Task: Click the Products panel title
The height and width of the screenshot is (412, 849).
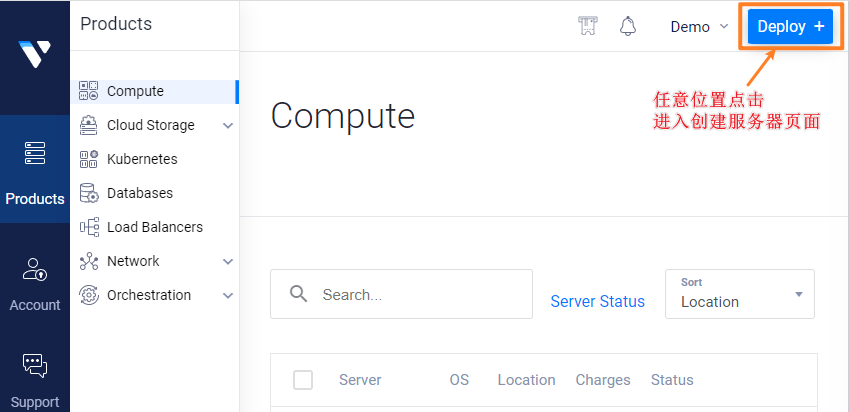Action: click(116, 24)
